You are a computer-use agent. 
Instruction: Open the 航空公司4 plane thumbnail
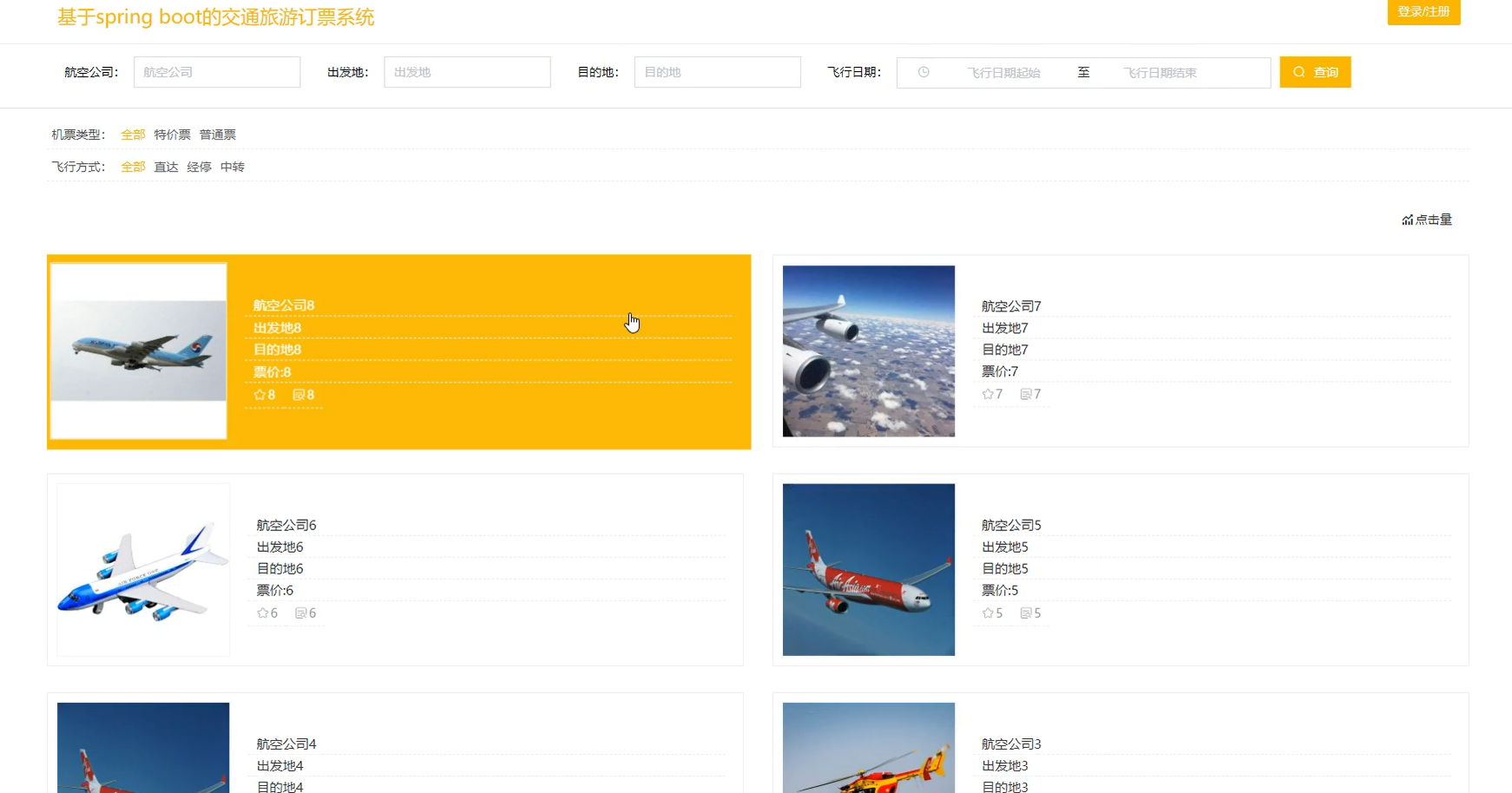143,748
